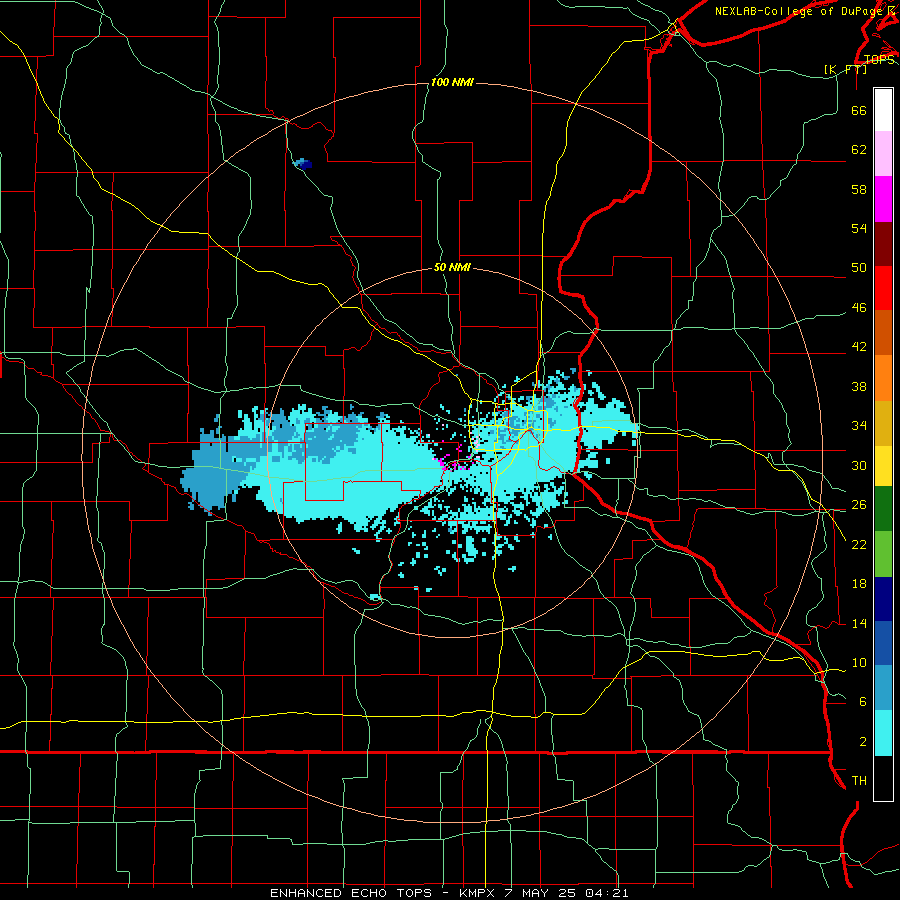Click the black TH threshold legend swatch

tap(883, 778)
